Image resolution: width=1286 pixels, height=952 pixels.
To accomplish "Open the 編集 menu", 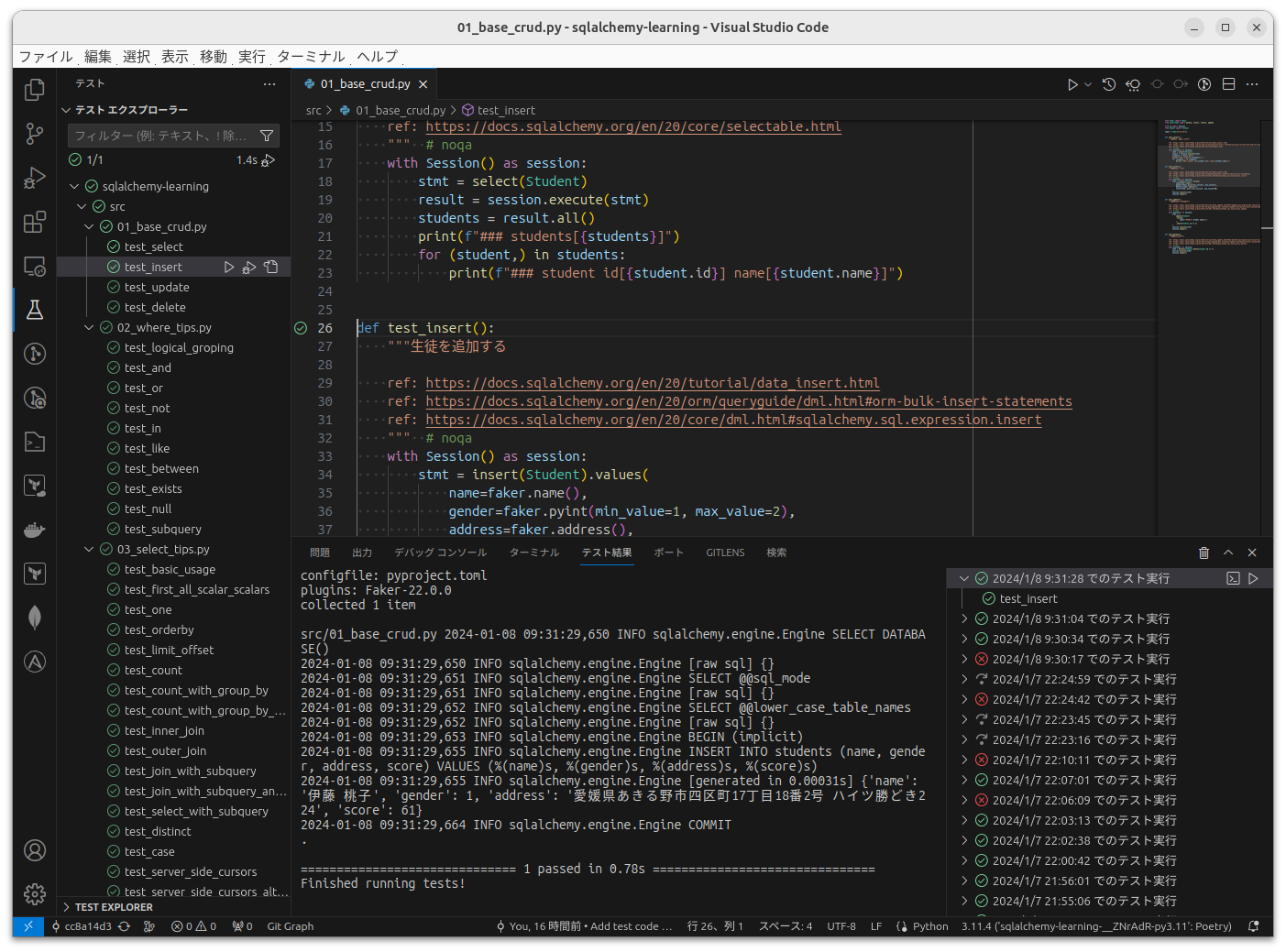I will click(97, 57).
